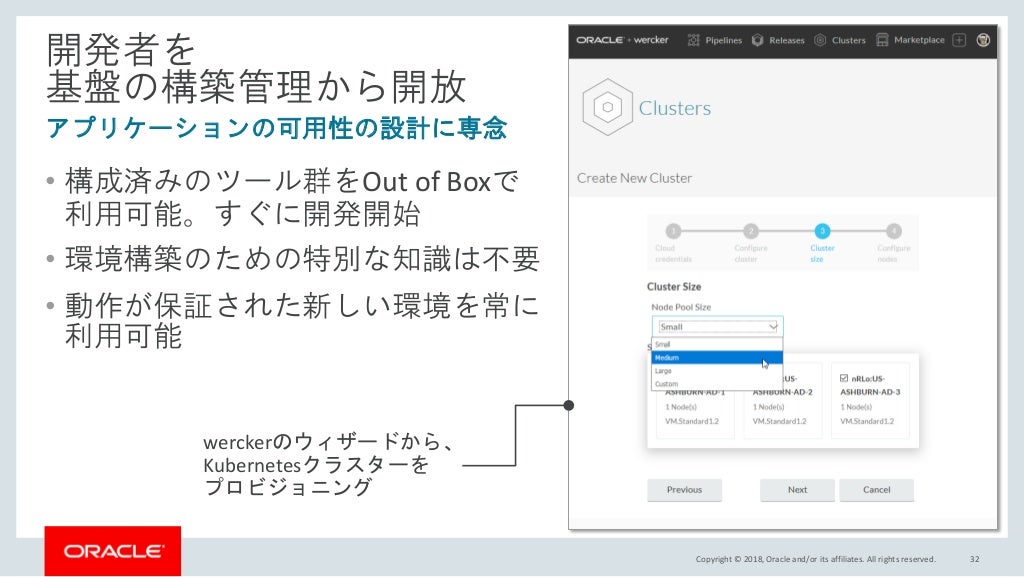Click the Previous button
Image resolution: width=1024 pixels, height=577 pixels.
(684, 490)
